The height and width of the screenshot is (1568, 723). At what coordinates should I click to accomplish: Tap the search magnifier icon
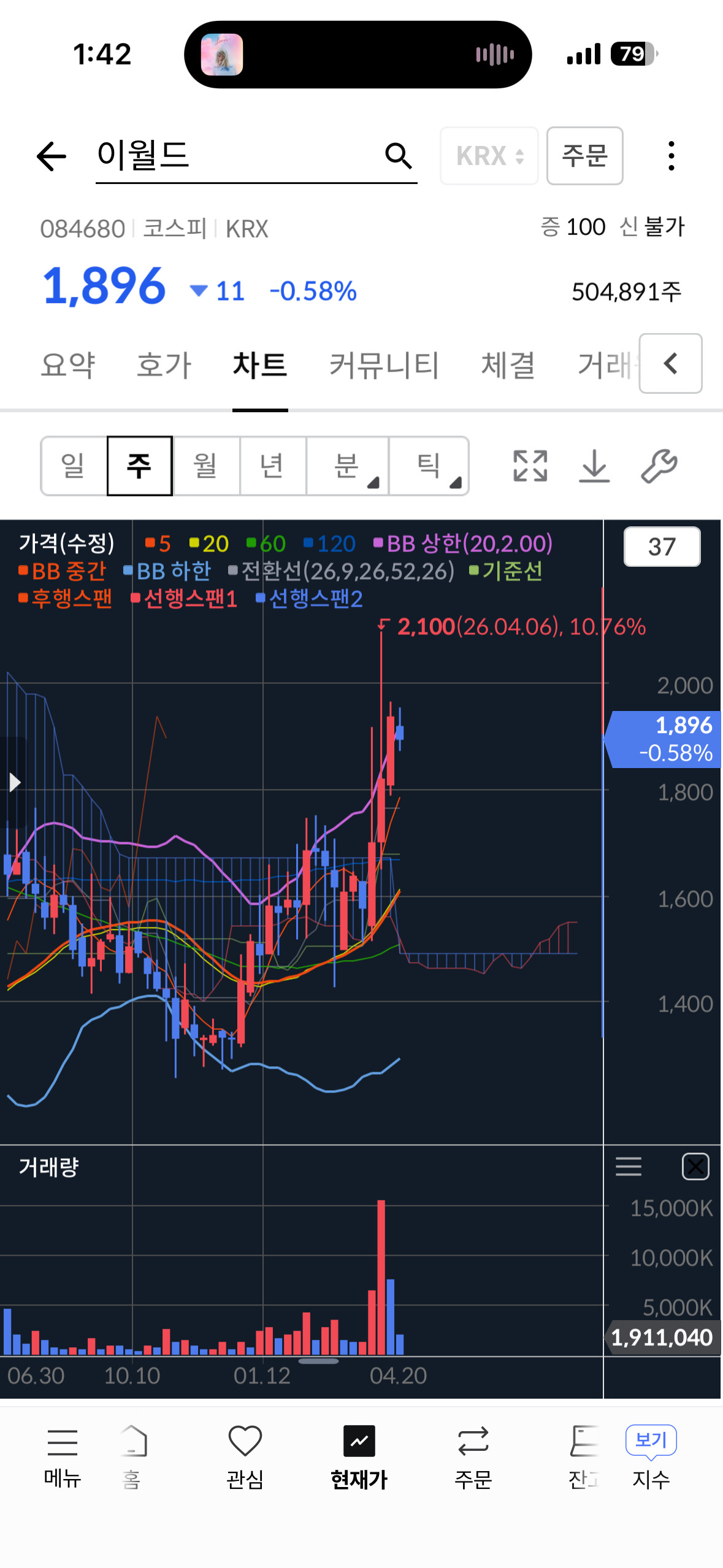(x=399, y=156)
